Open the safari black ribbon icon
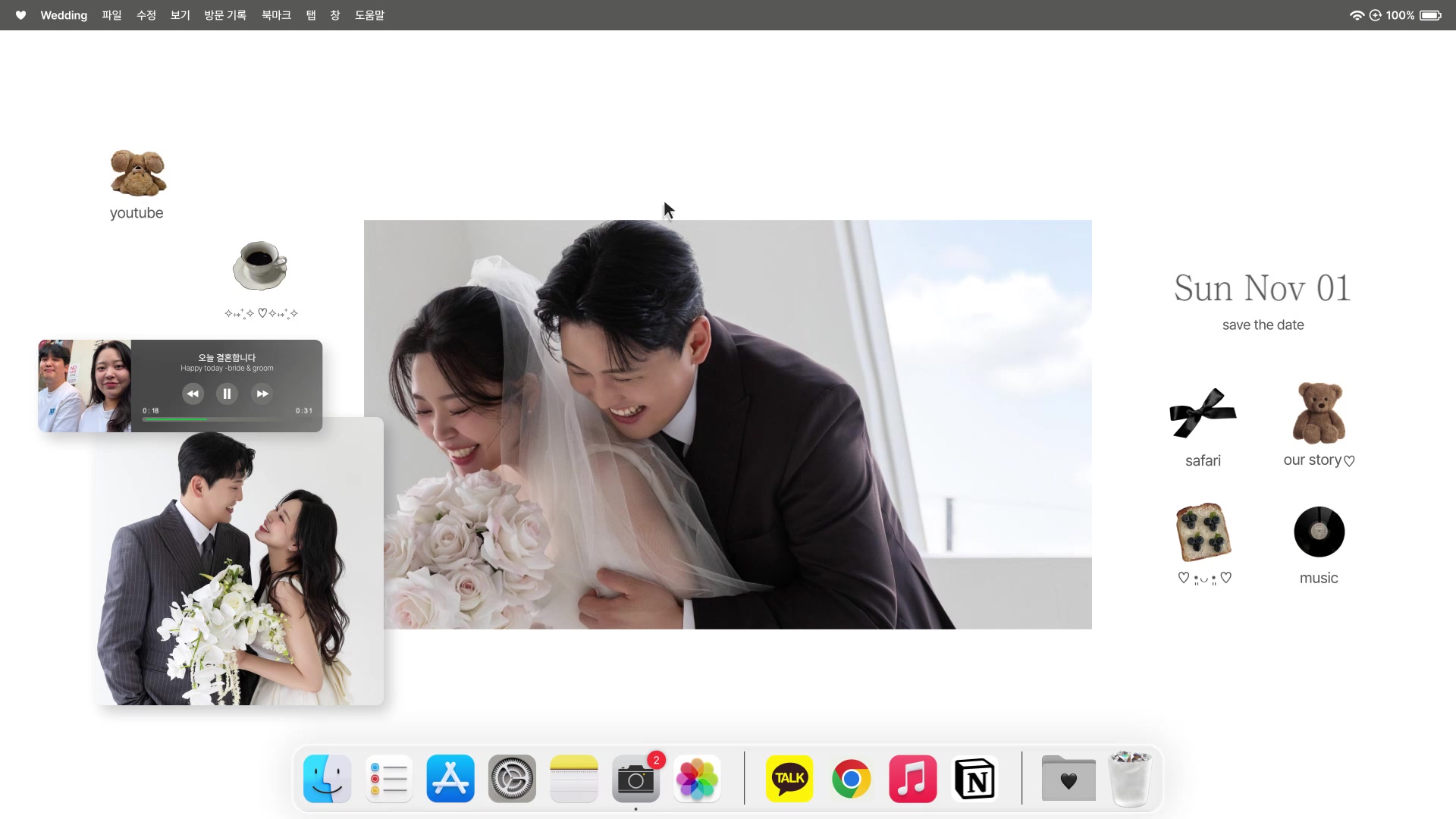 pos(1203,413)
